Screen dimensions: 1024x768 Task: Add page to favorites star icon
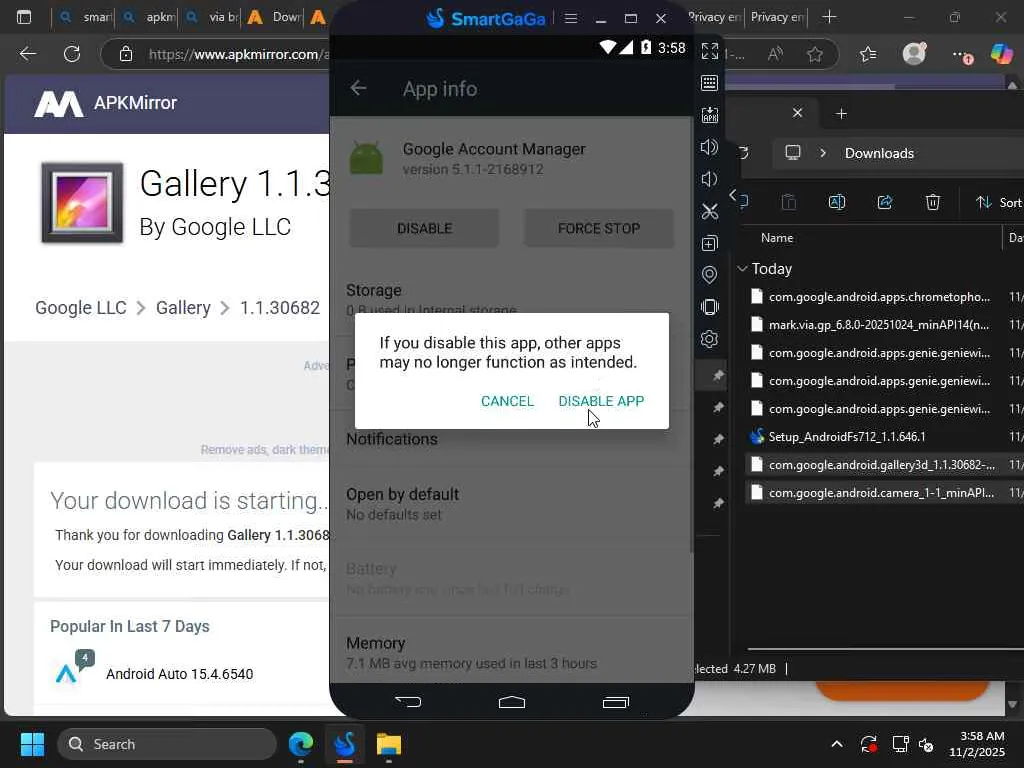click(815, 54)
